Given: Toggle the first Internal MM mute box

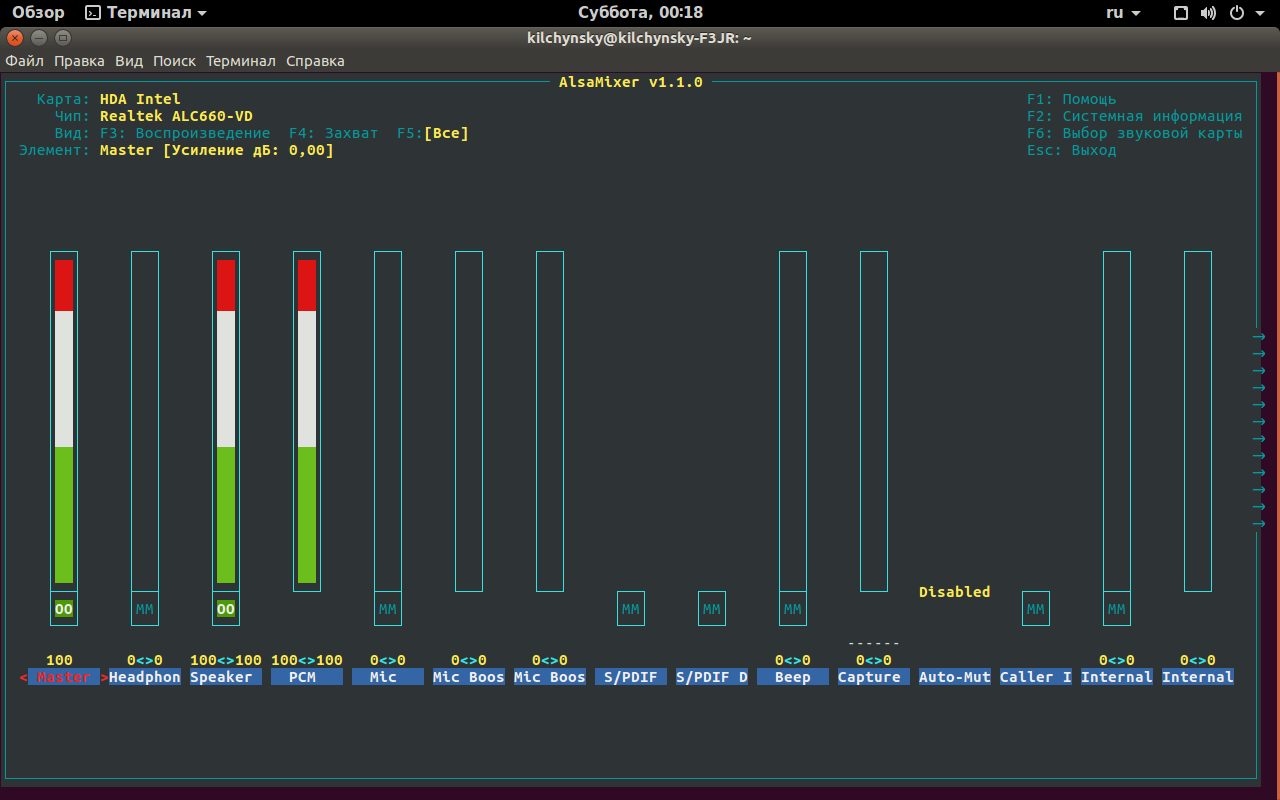Looking at the screenshot, I should [x=1117, y=609].
